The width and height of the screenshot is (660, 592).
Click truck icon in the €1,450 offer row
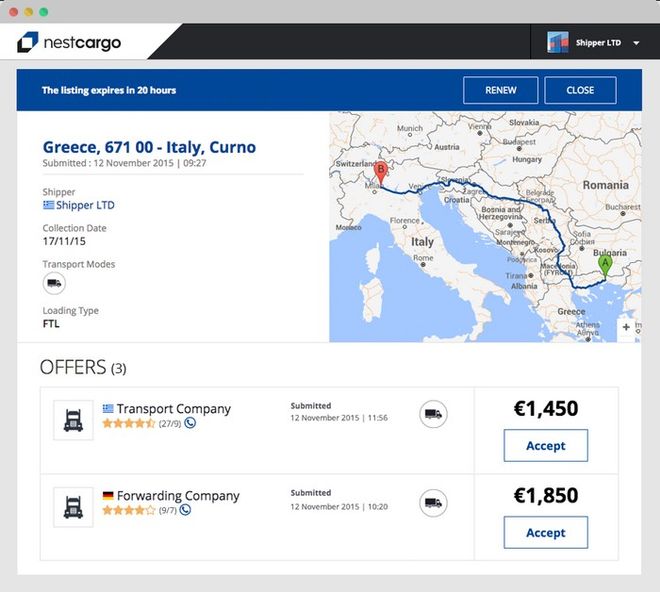tap(433, 415)
